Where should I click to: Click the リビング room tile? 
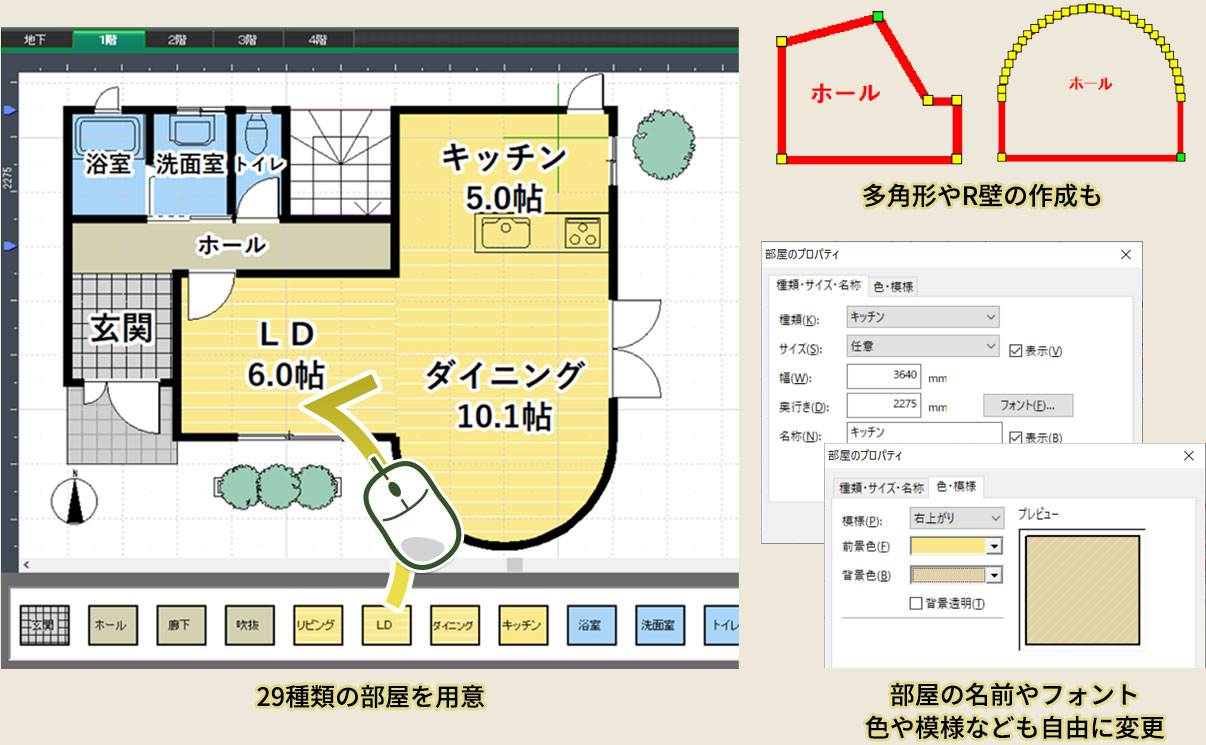click(x=318, y=625)
